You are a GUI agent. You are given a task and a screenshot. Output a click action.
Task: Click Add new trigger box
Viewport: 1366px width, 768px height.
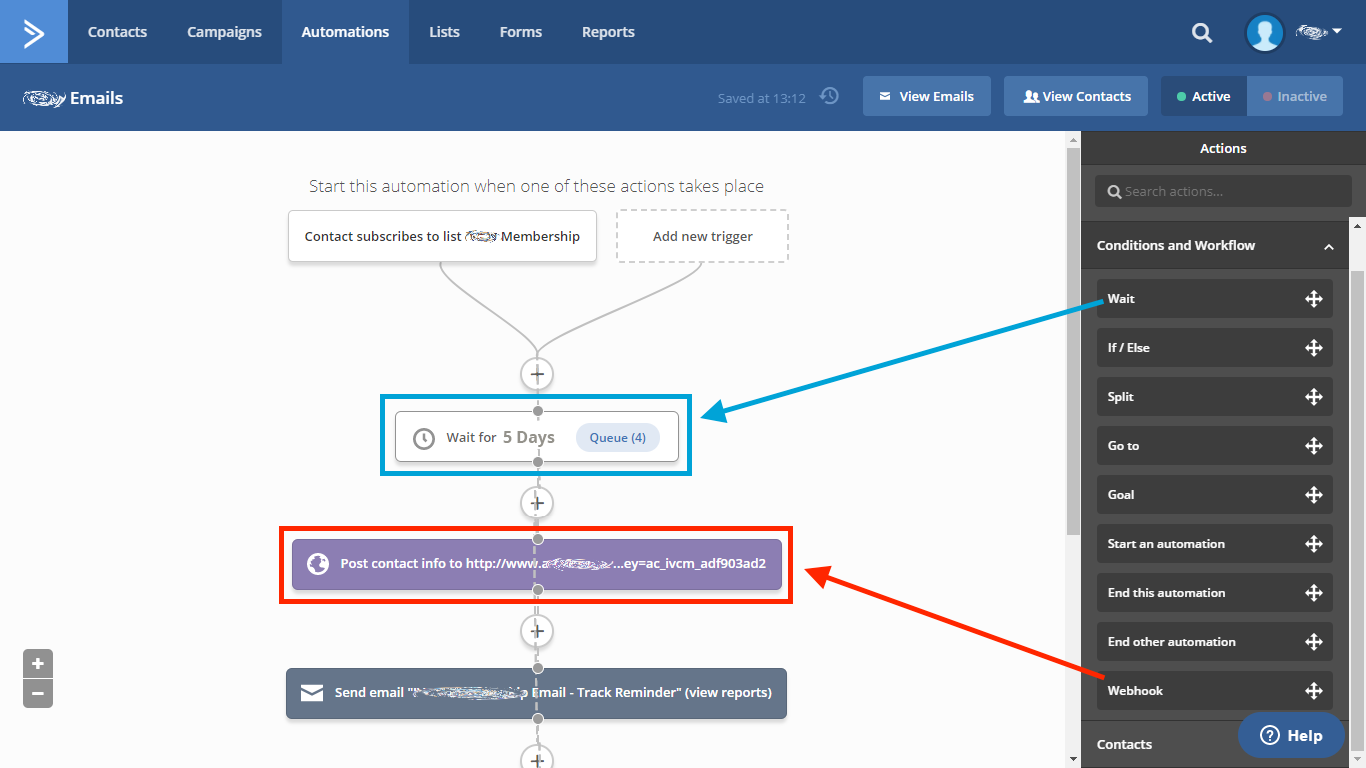coord(703,236)
